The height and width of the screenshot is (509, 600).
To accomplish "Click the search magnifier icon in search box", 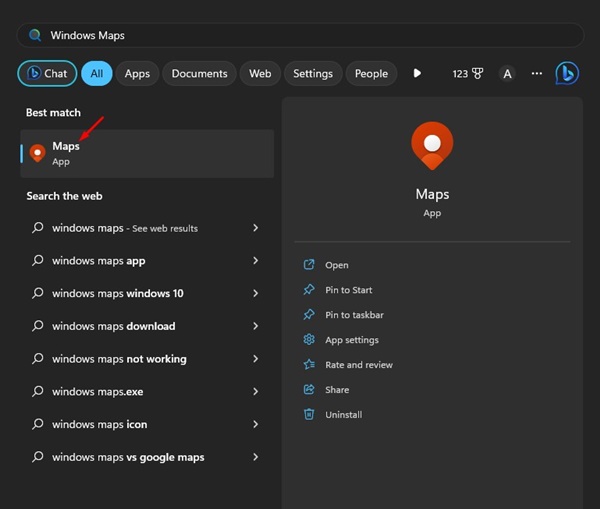I will click(x=35, y=35).
